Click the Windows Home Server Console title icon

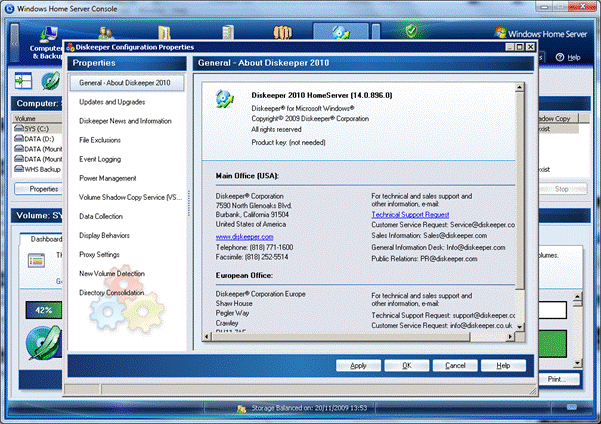[9, 8]
